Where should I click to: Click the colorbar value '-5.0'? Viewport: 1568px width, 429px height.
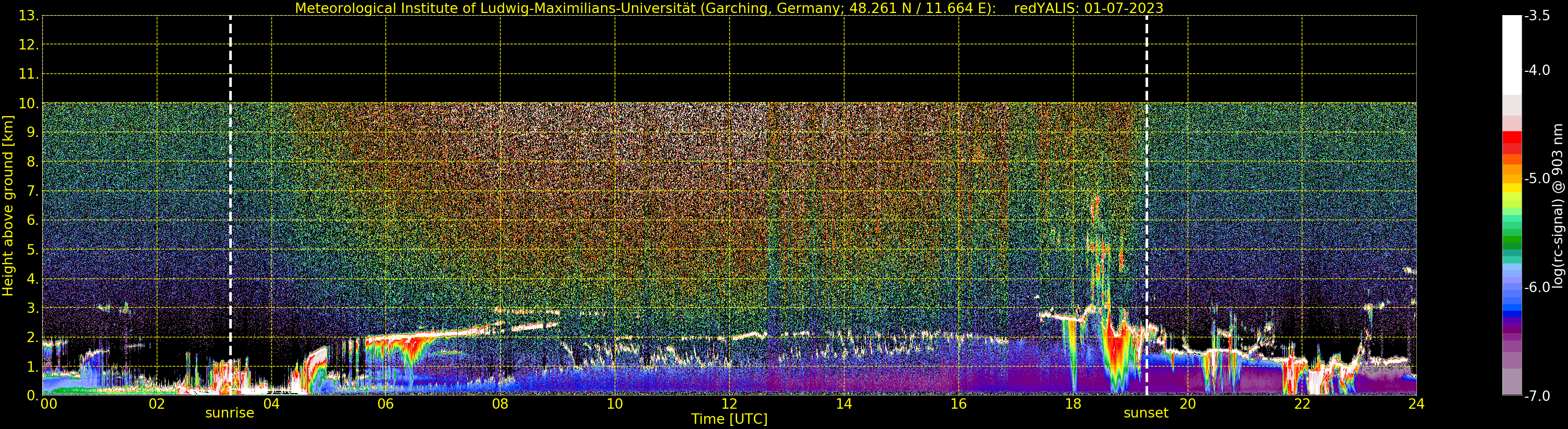point(1537,179)
